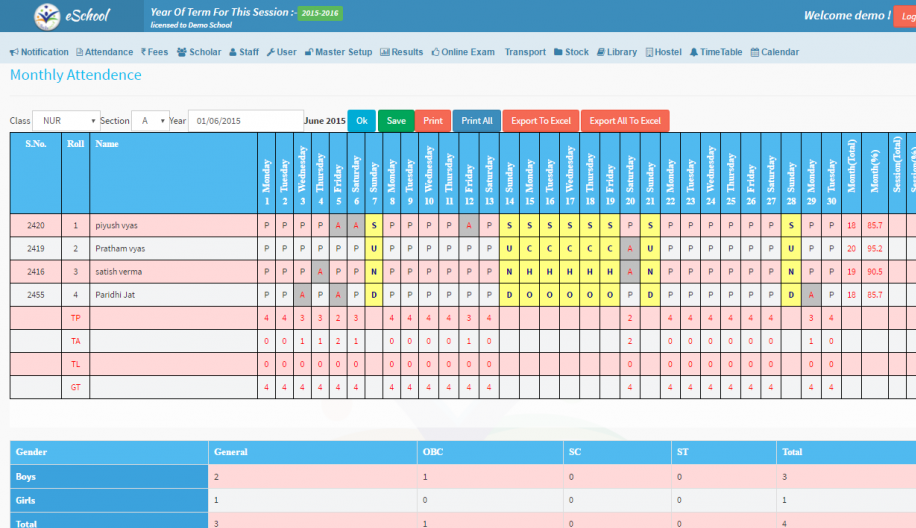Click the TP row label
Viewport: 916px width, 528px height.
coord(75,318)
